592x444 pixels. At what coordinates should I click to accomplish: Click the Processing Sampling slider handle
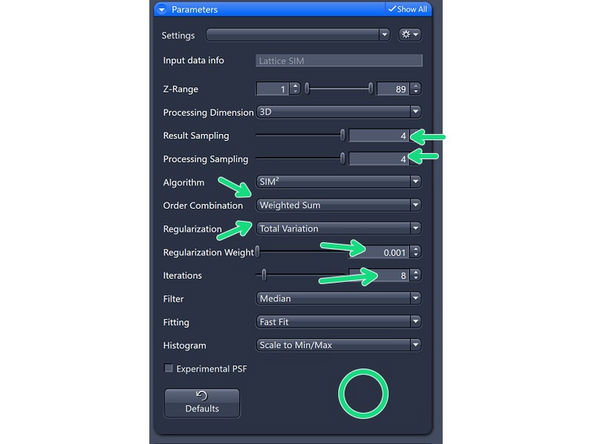tap(342, 159)
